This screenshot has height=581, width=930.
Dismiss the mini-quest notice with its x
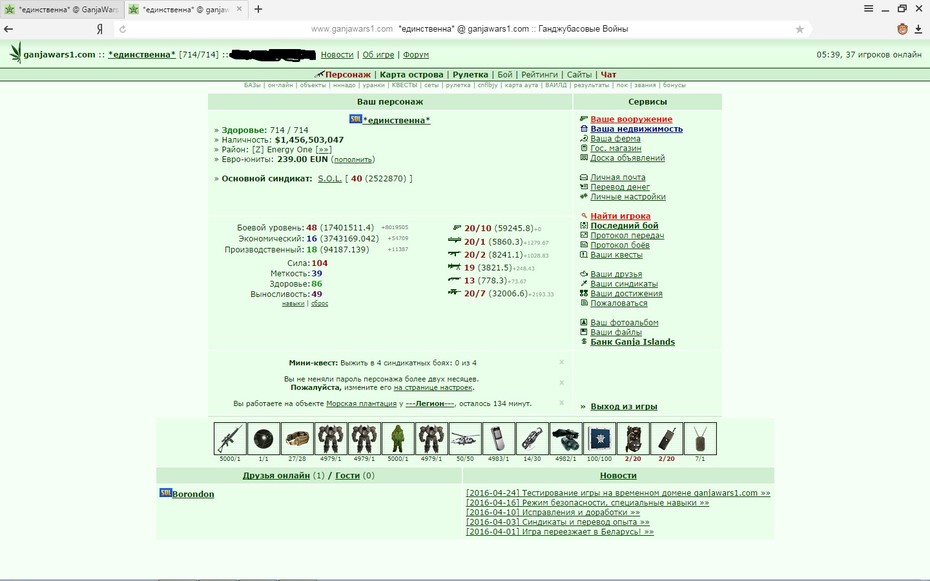(562, 362)
